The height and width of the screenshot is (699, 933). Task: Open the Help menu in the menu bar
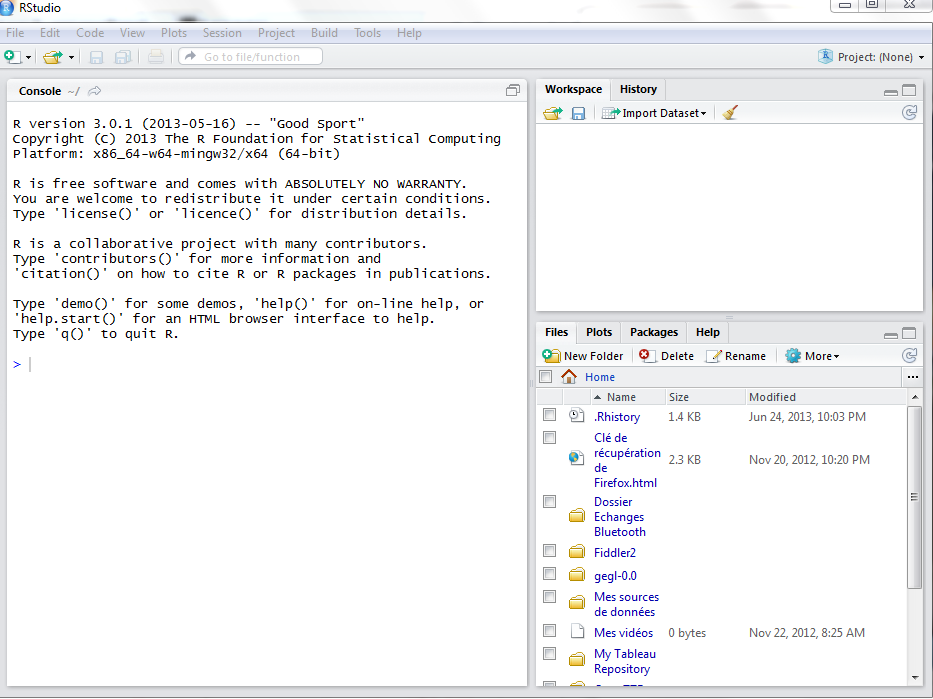tap(409, 33)
